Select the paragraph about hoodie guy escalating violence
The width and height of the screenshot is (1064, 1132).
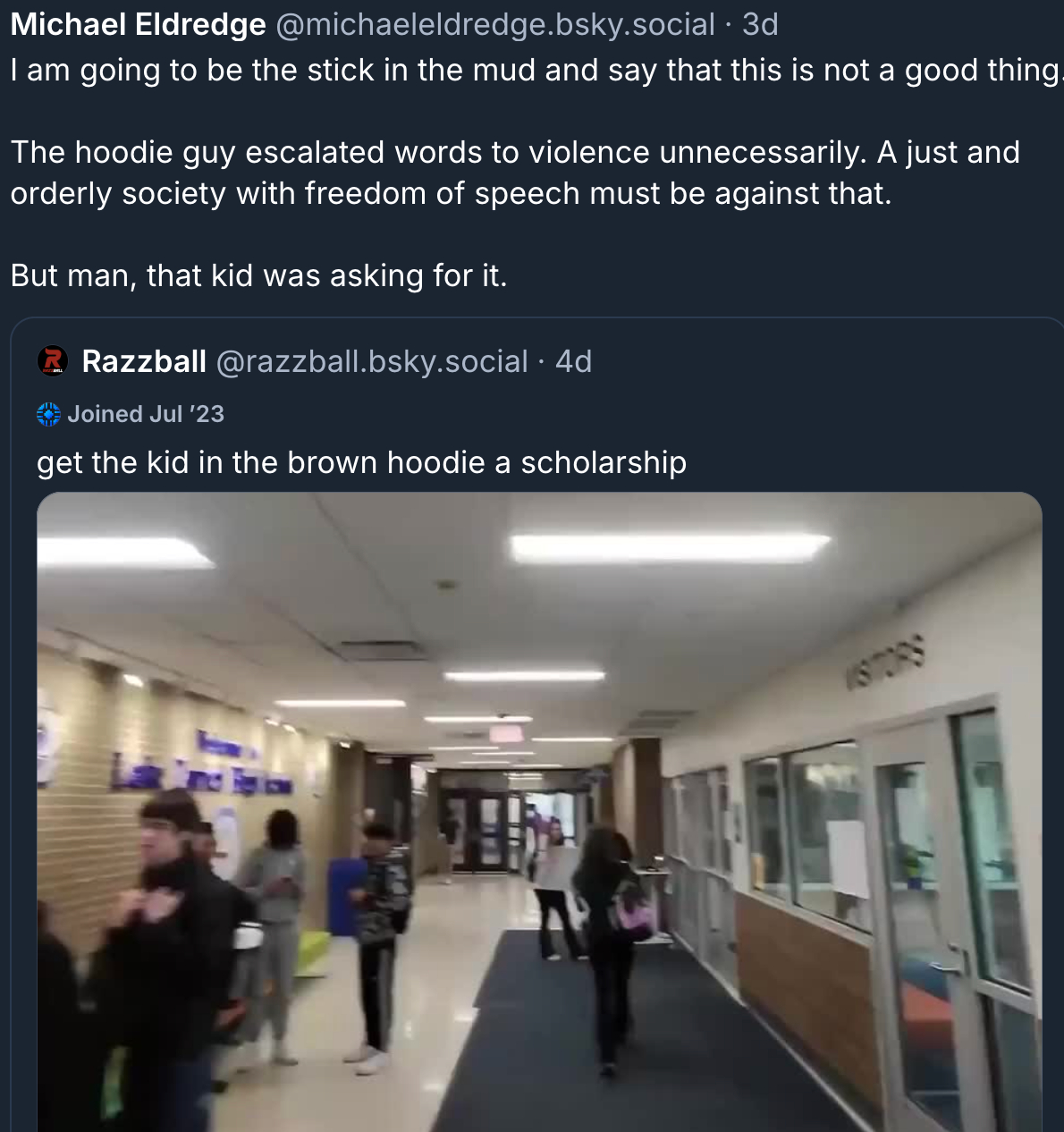515,173
